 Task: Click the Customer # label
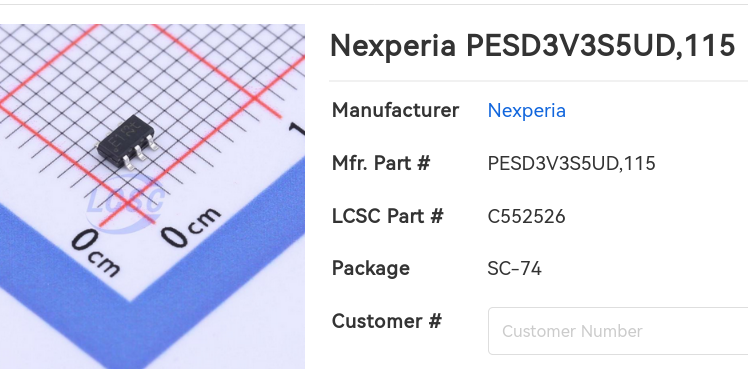[387, 321]
